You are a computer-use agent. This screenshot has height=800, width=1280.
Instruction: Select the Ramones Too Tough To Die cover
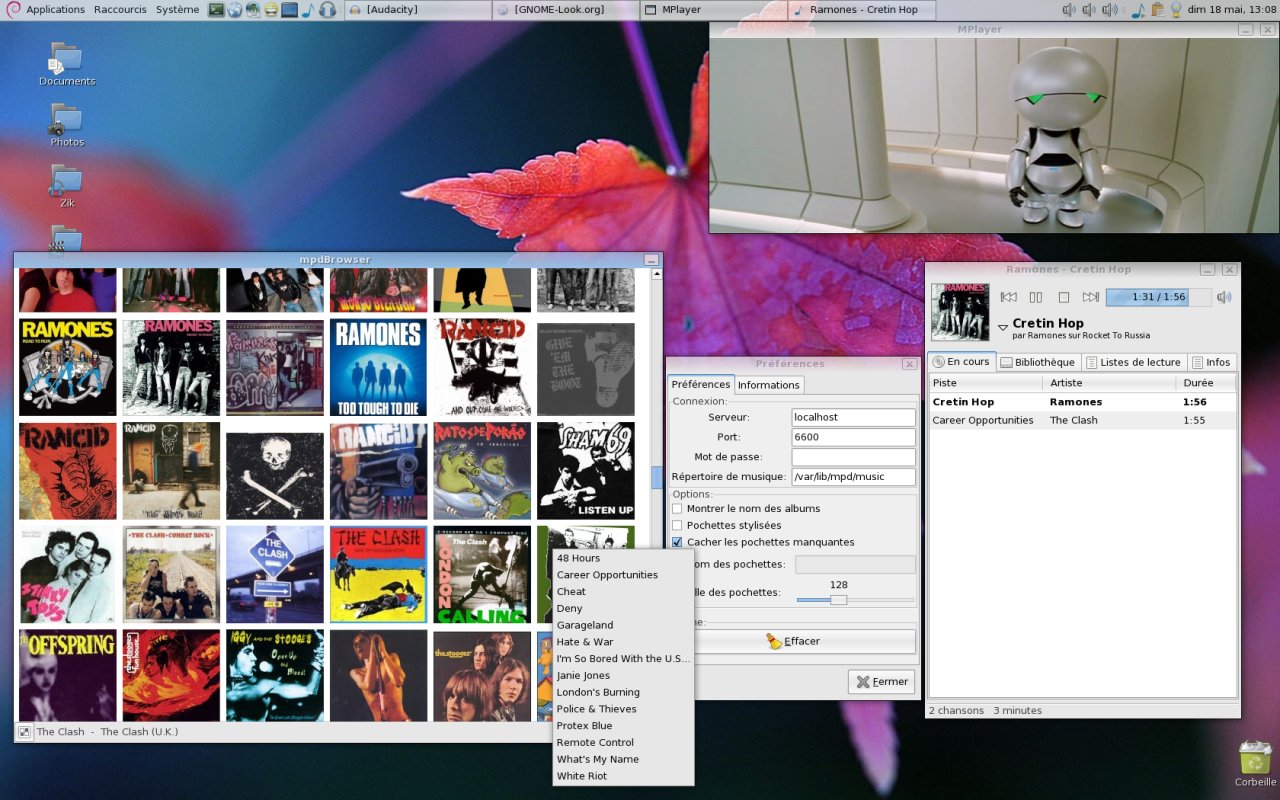[x=378, y=367]
